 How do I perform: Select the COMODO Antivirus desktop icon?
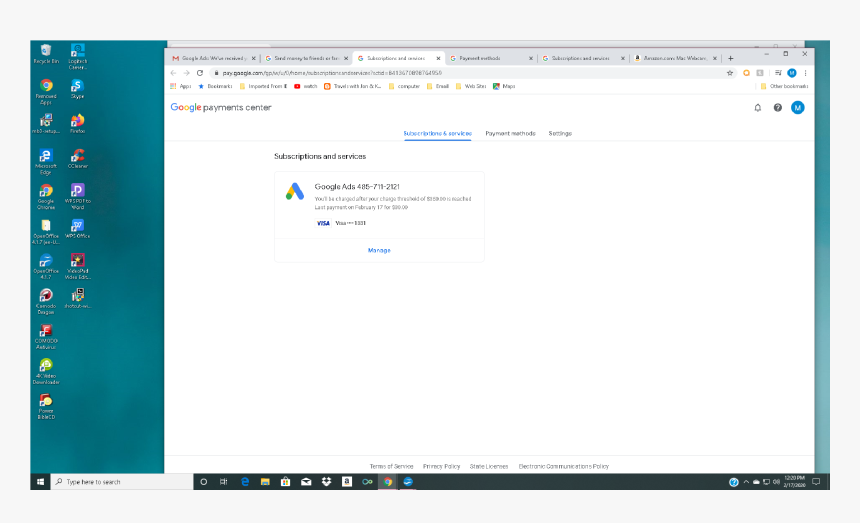point(46,337)
